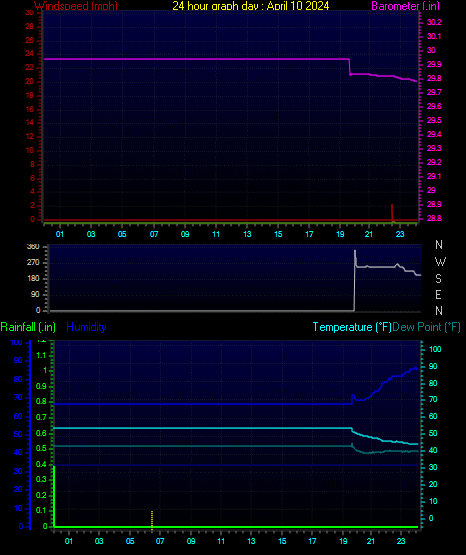The image size is (466, 555).
Task: Click the S compass label beside direction graph
Action: point(438,279)
